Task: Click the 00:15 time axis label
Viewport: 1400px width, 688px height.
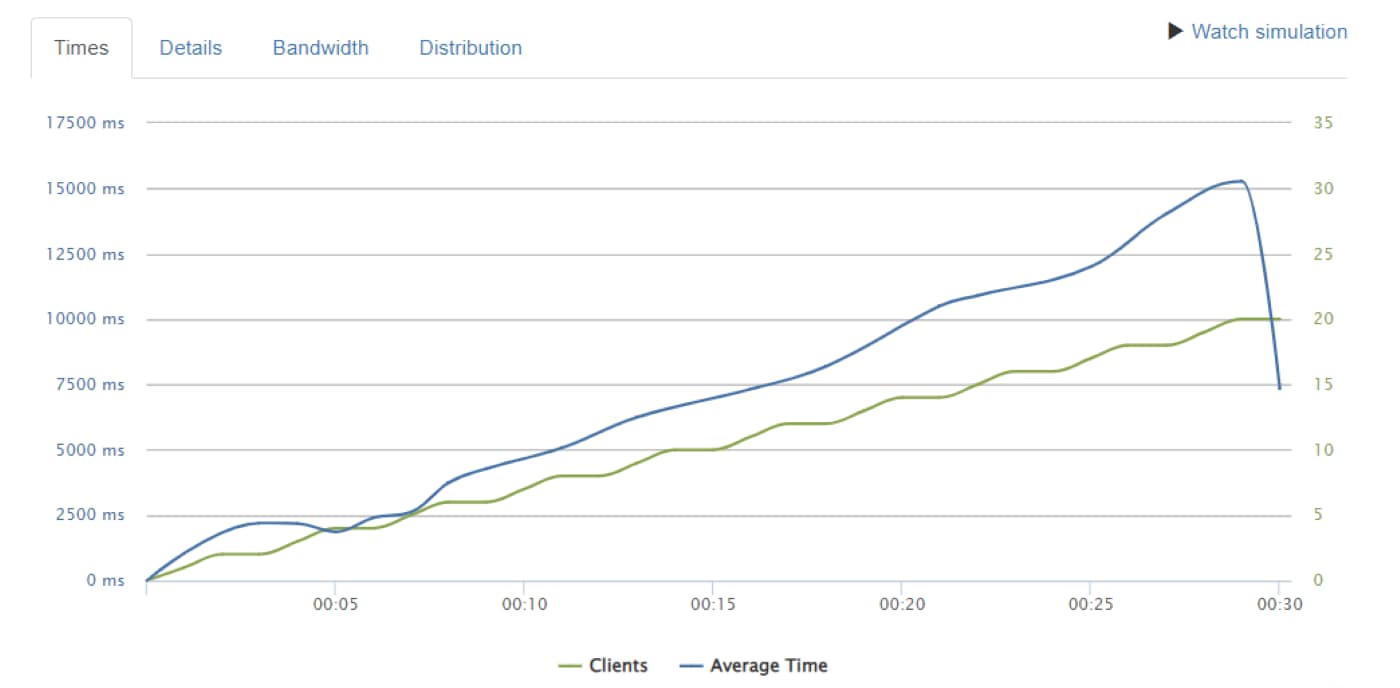Action: tap(712, 605)
